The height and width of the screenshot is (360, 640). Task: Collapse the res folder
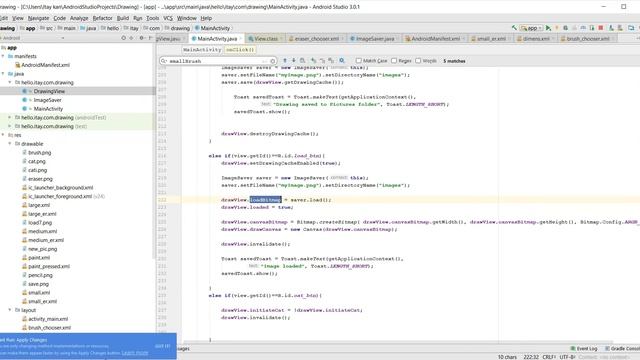pos(3,135)
